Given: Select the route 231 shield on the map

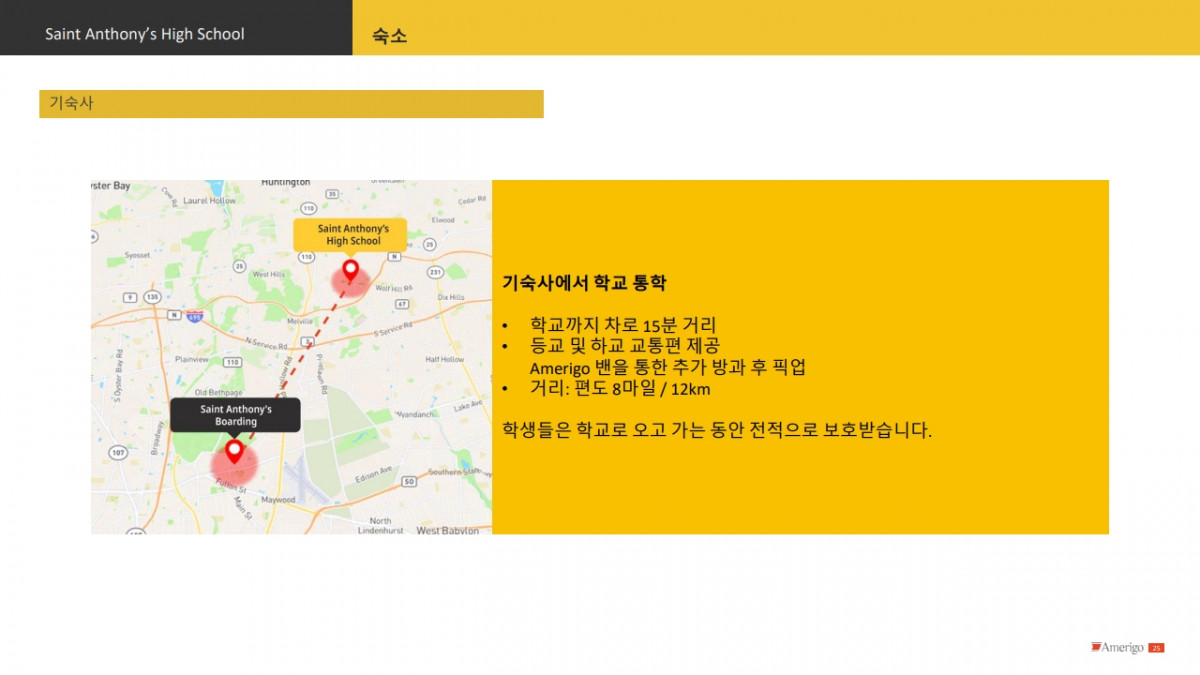Looking at the screenshot, I should pyautogui.click(x=436, y=272).
